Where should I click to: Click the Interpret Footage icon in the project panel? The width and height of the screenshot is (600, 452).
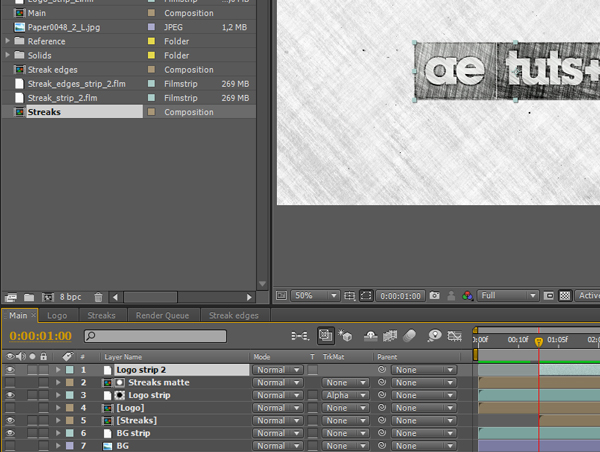11,297
